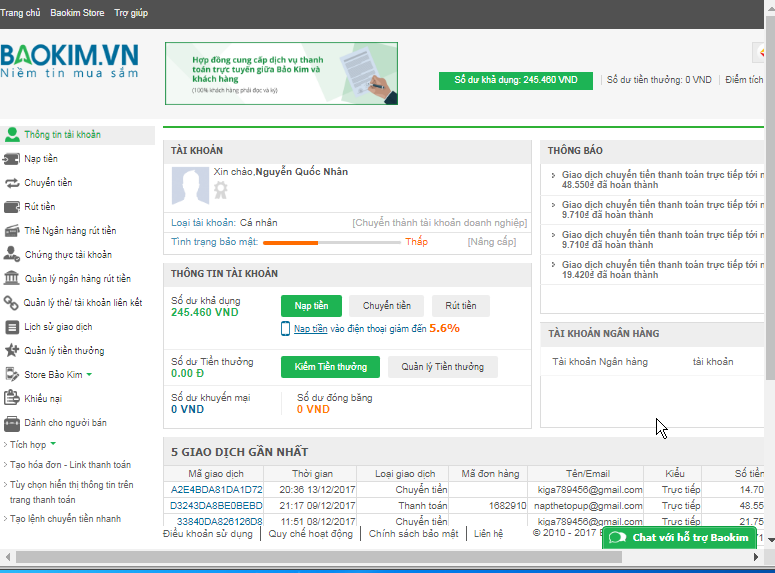Expand the 19.420đ notification arrow
Image resolution: width=775 pixels, height=573 pixels.
[x=553, y=264]
